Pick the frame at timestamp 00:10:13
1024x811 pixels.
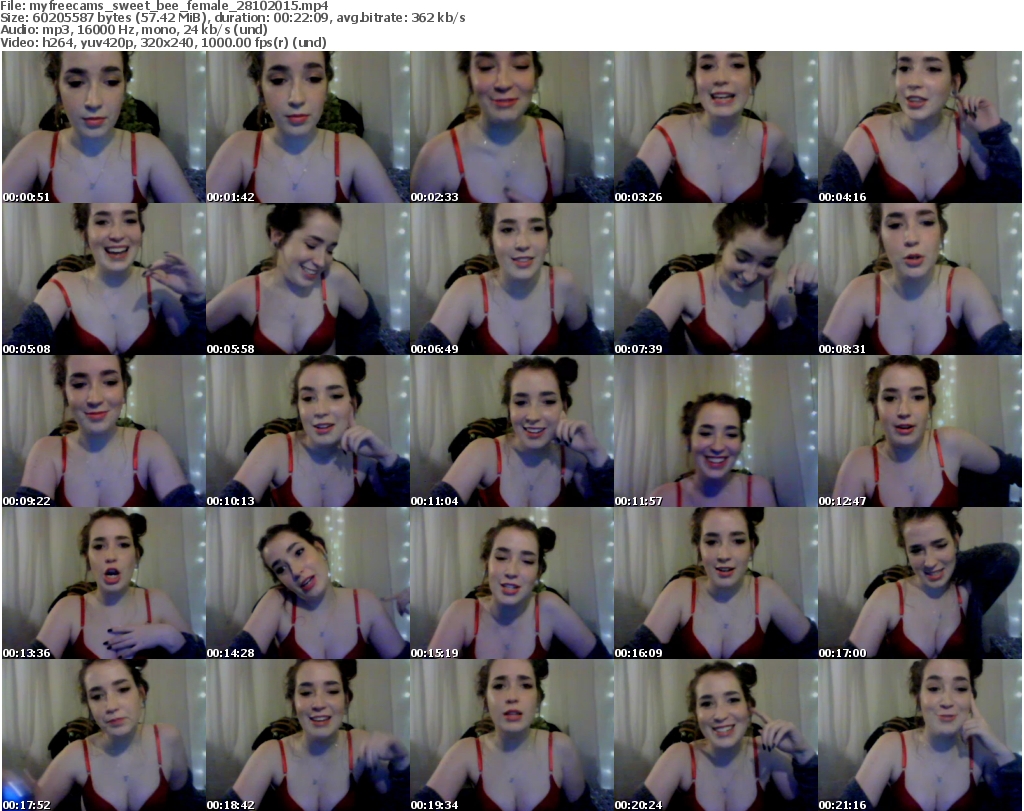308,431
